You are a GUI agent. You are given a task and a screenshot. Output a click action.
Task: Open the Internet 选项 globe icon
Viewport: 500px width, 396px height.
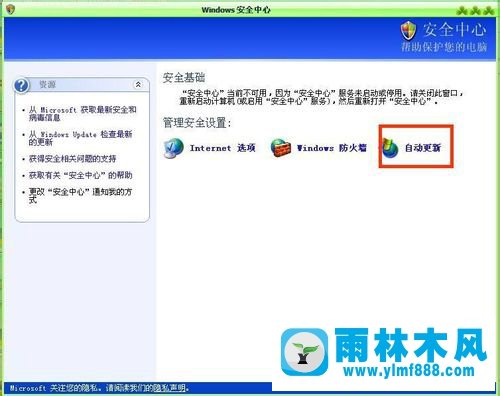(x=173, y=148)
